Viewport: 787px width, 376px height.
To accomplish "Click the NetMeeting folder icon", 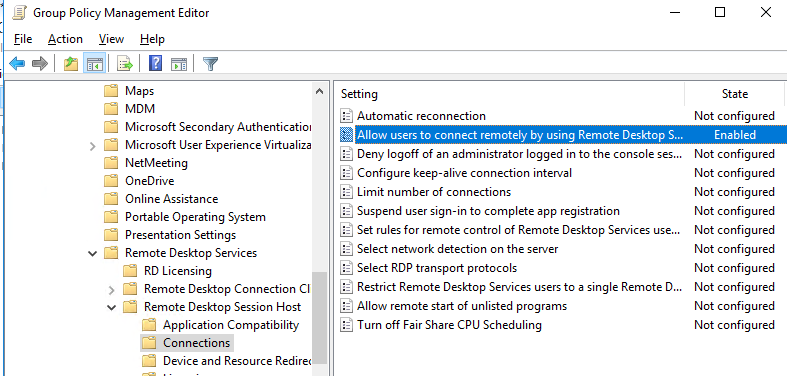I will [110, 163].
